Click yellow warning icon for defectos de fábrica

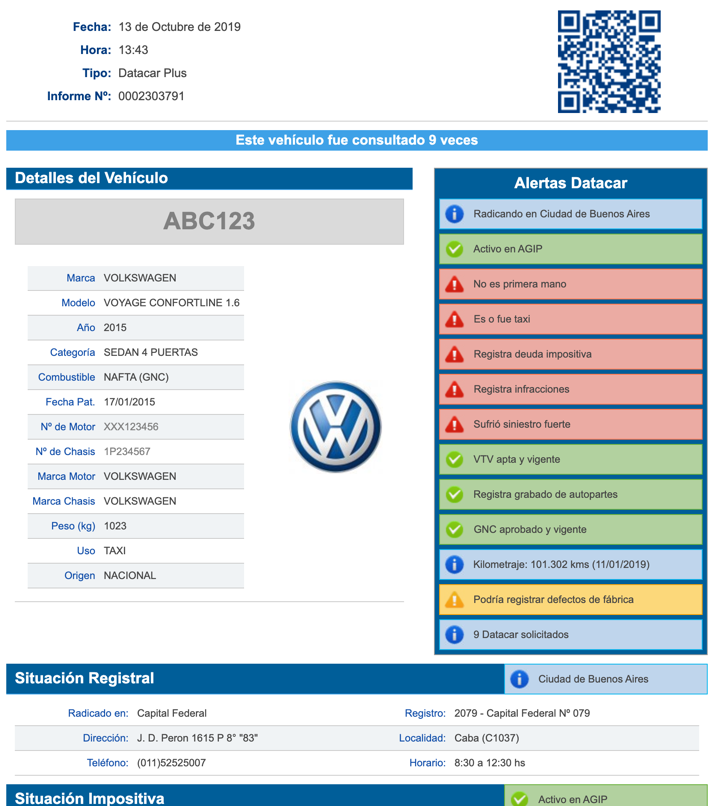(454, 599)
